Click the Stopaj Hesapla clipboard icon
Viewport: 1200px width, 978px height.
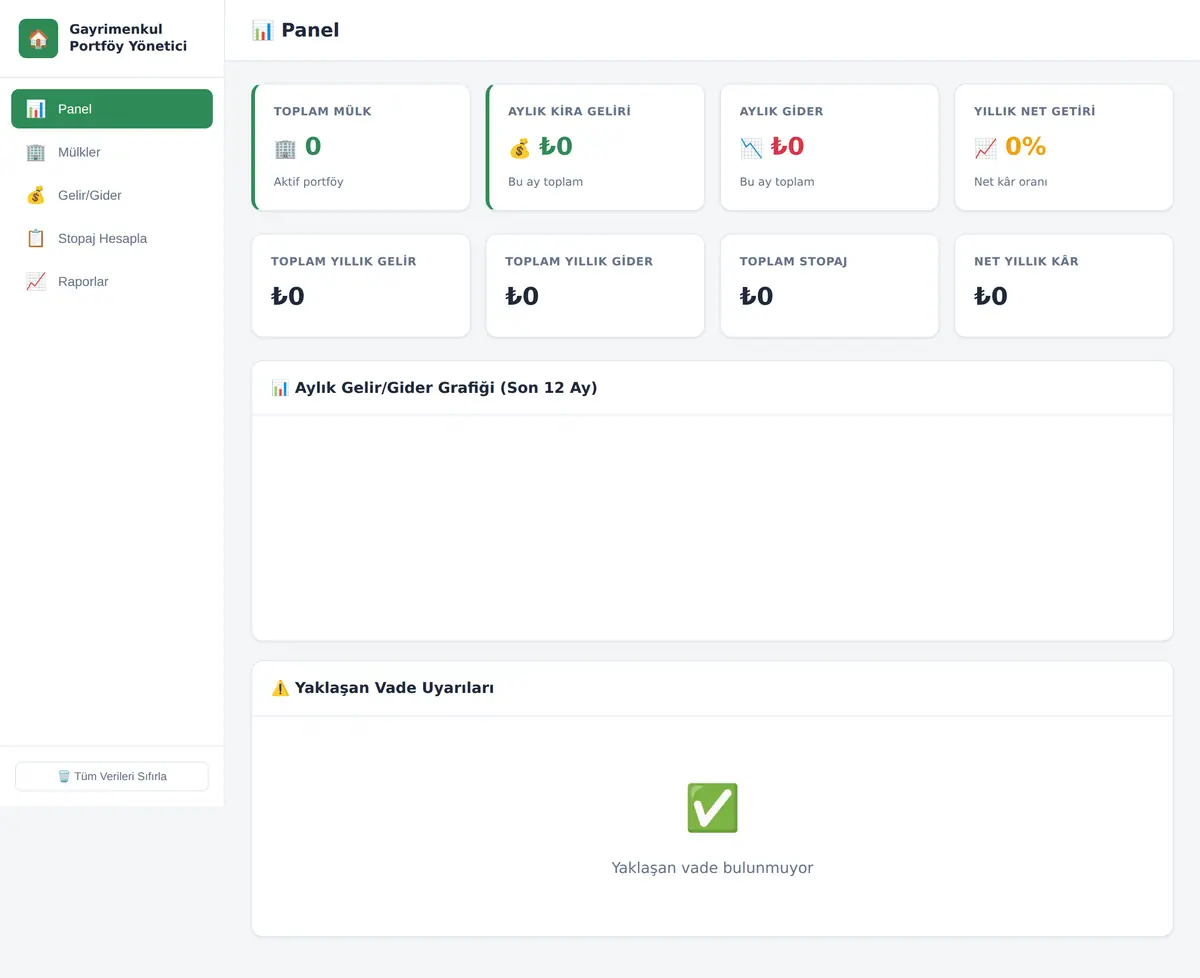pyautogui.click(x=36, y=238)
